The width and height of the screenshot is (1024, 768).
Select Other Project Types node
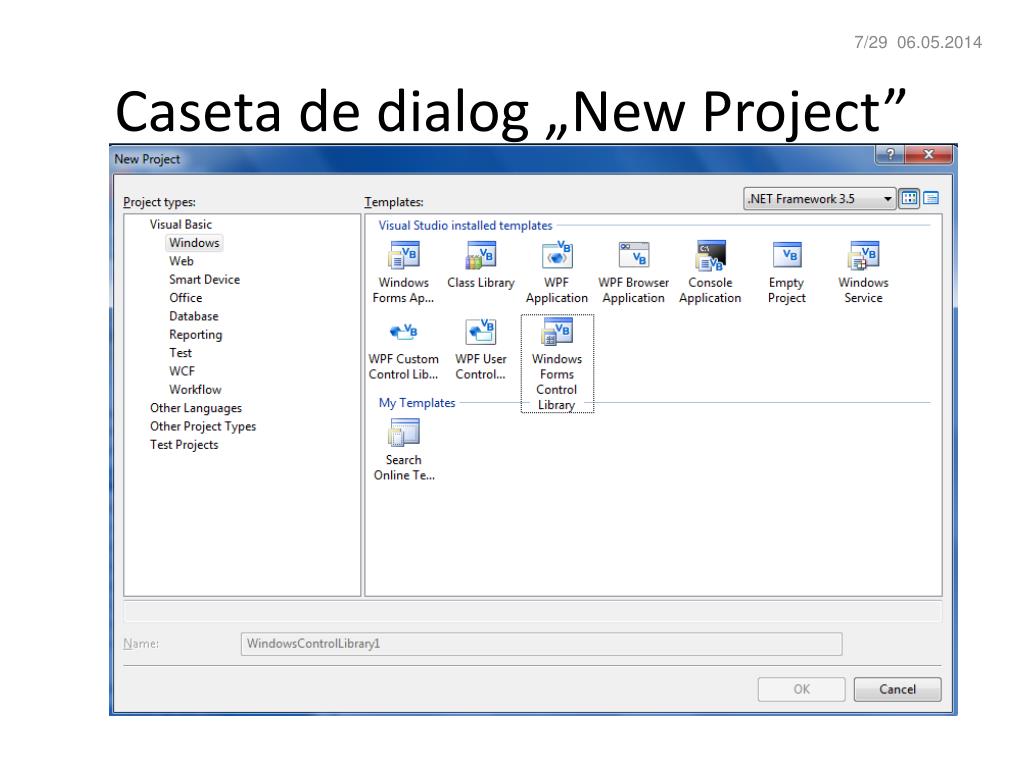pyautogui.click(x=203, y=426)
